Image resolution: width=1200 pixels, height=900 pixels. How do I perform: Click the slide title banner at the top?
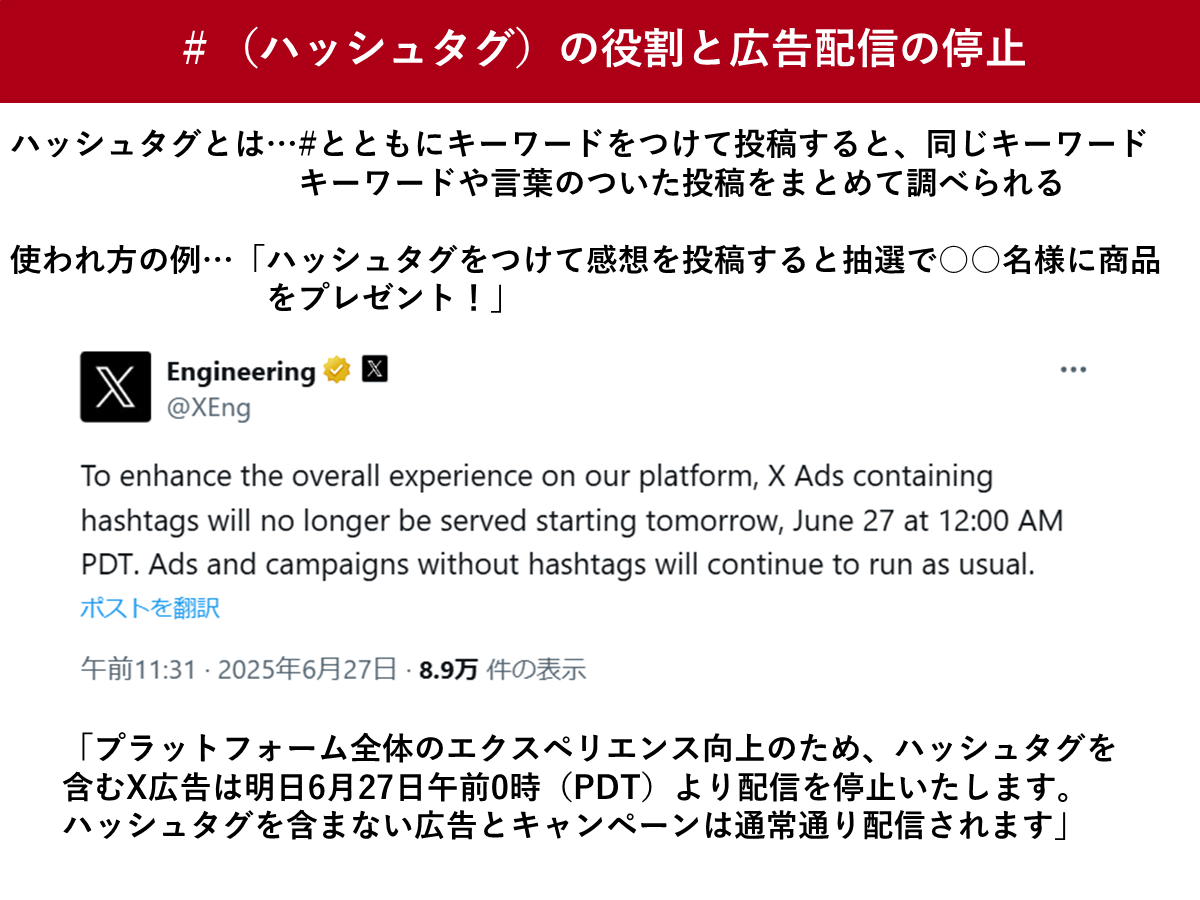[x=600, y=47]
